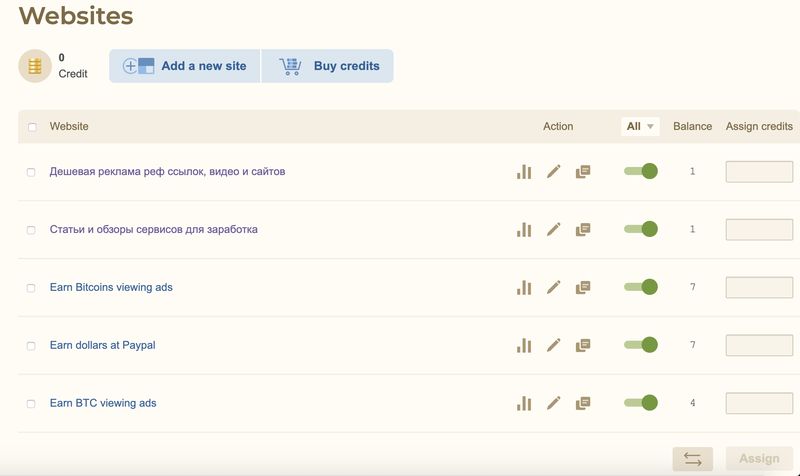Turn off toggle for Дешевая реклама site
This screenshot has width=800, height=476.
tap(640, 171)
